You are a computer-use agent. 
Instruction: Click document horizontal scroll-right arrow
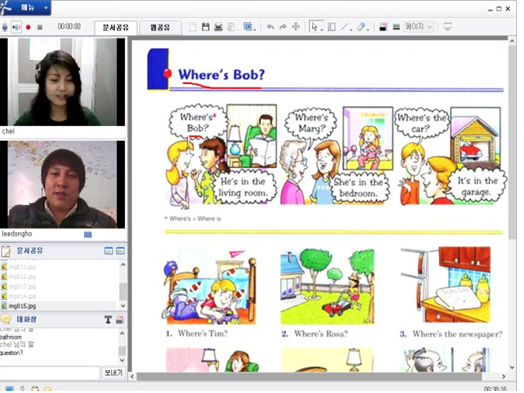click(504, 377)
